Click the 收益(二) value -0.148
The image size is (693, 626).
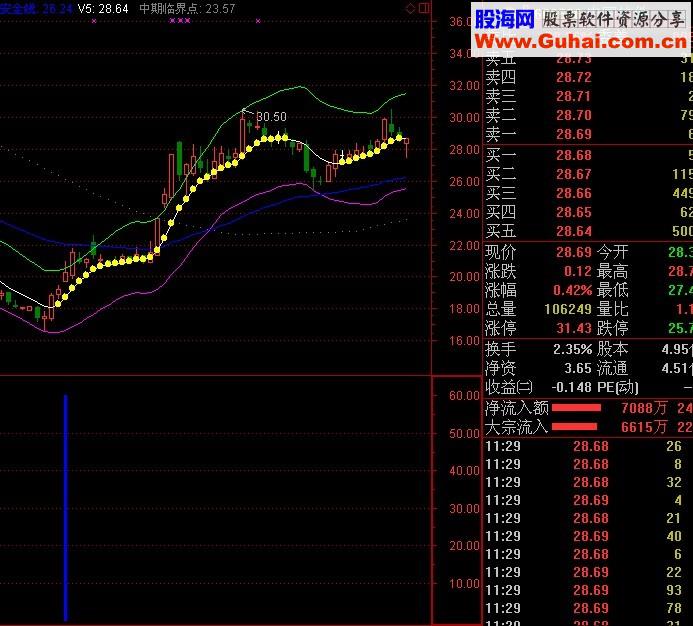(571, 387)
